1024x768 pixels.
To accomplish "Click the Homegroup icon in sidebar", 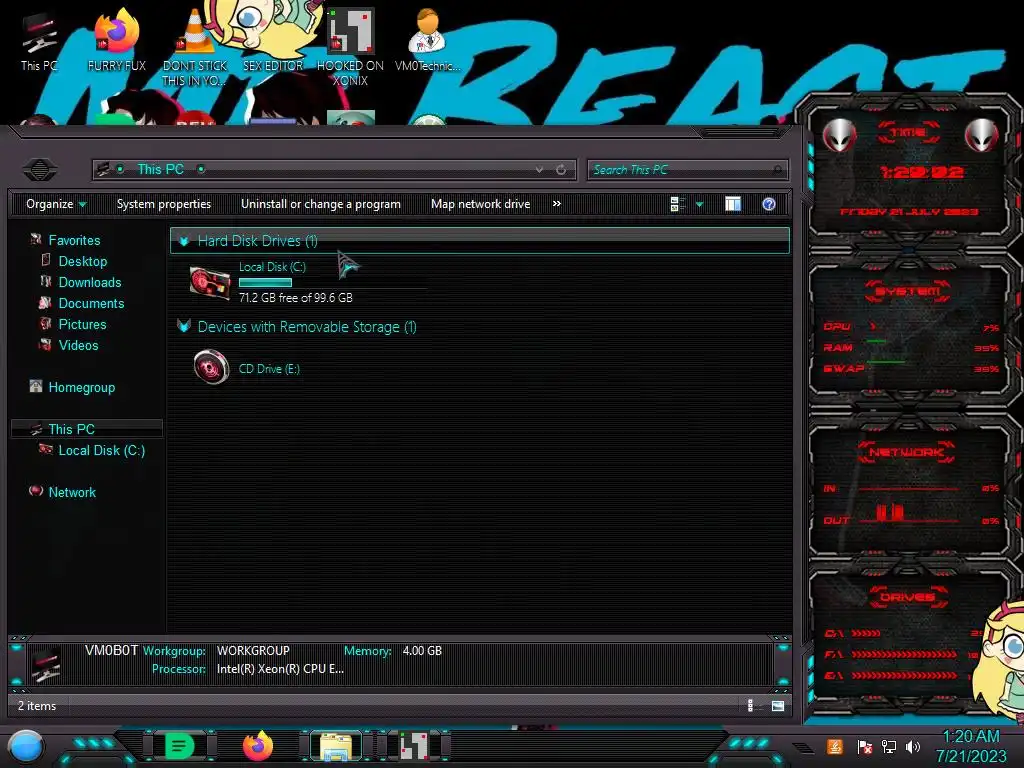I will point(36,387).
